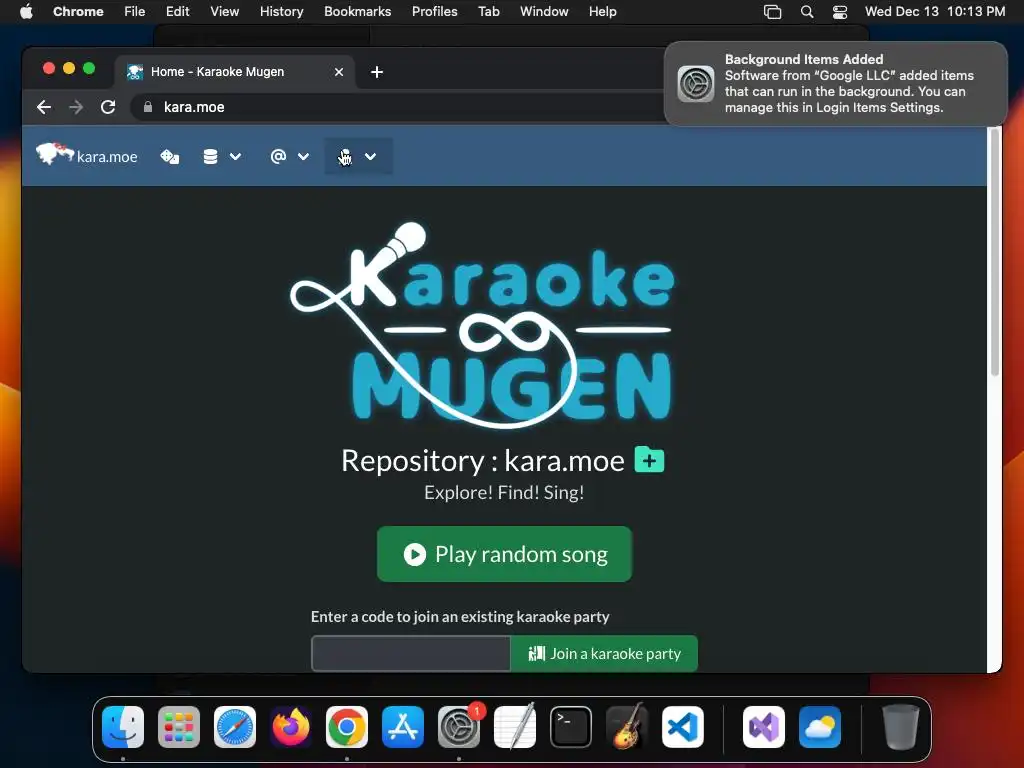Select the Home - Karaoke Mugen tab

pyautogui.click(x=234, y=72)
